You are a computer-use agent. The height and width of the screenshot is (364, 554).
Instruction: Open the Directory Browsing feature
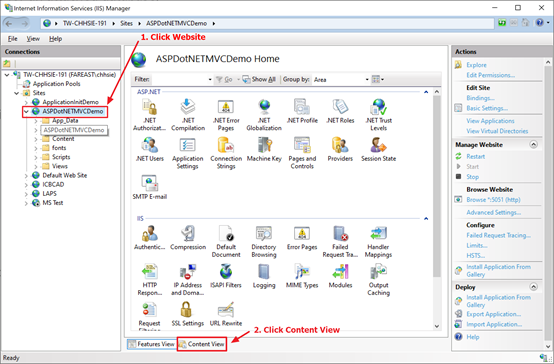(264, 241)
